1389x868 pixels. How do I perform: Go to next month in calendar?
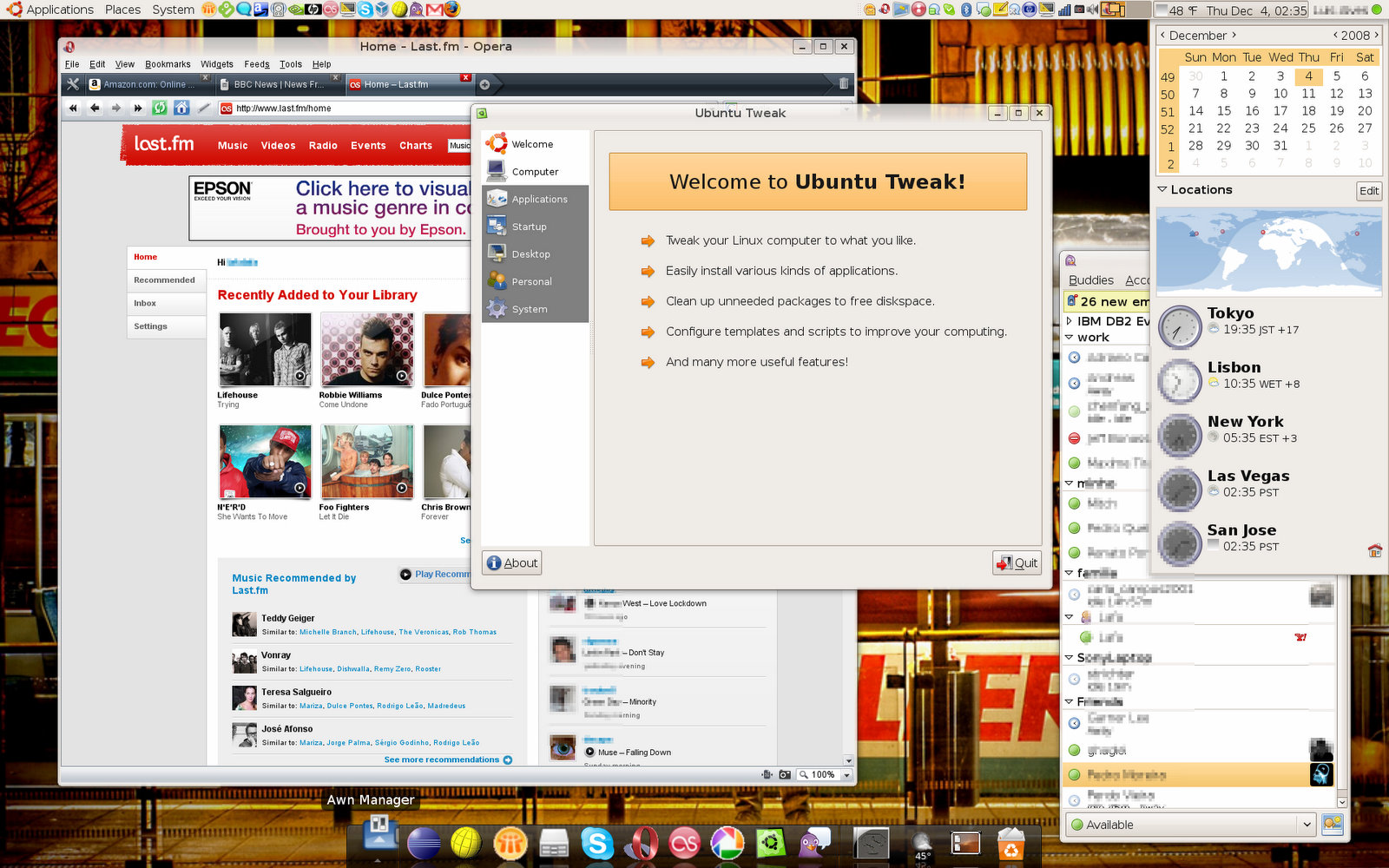pyautogui.click(x=1234, y=36)
